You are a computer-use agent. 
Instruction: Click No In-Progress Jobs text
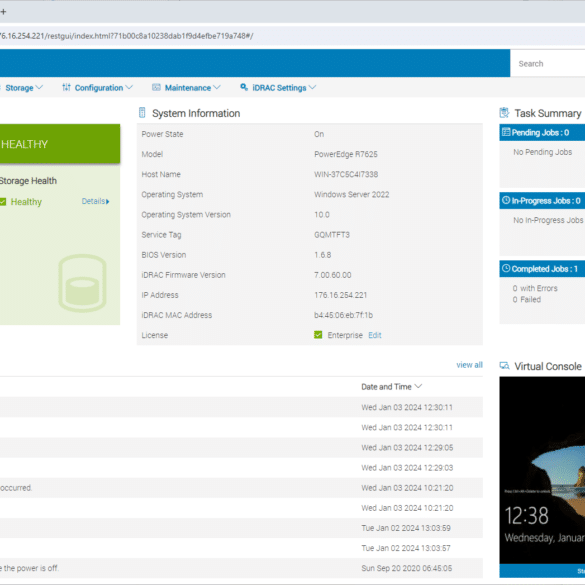pos(548,220)
